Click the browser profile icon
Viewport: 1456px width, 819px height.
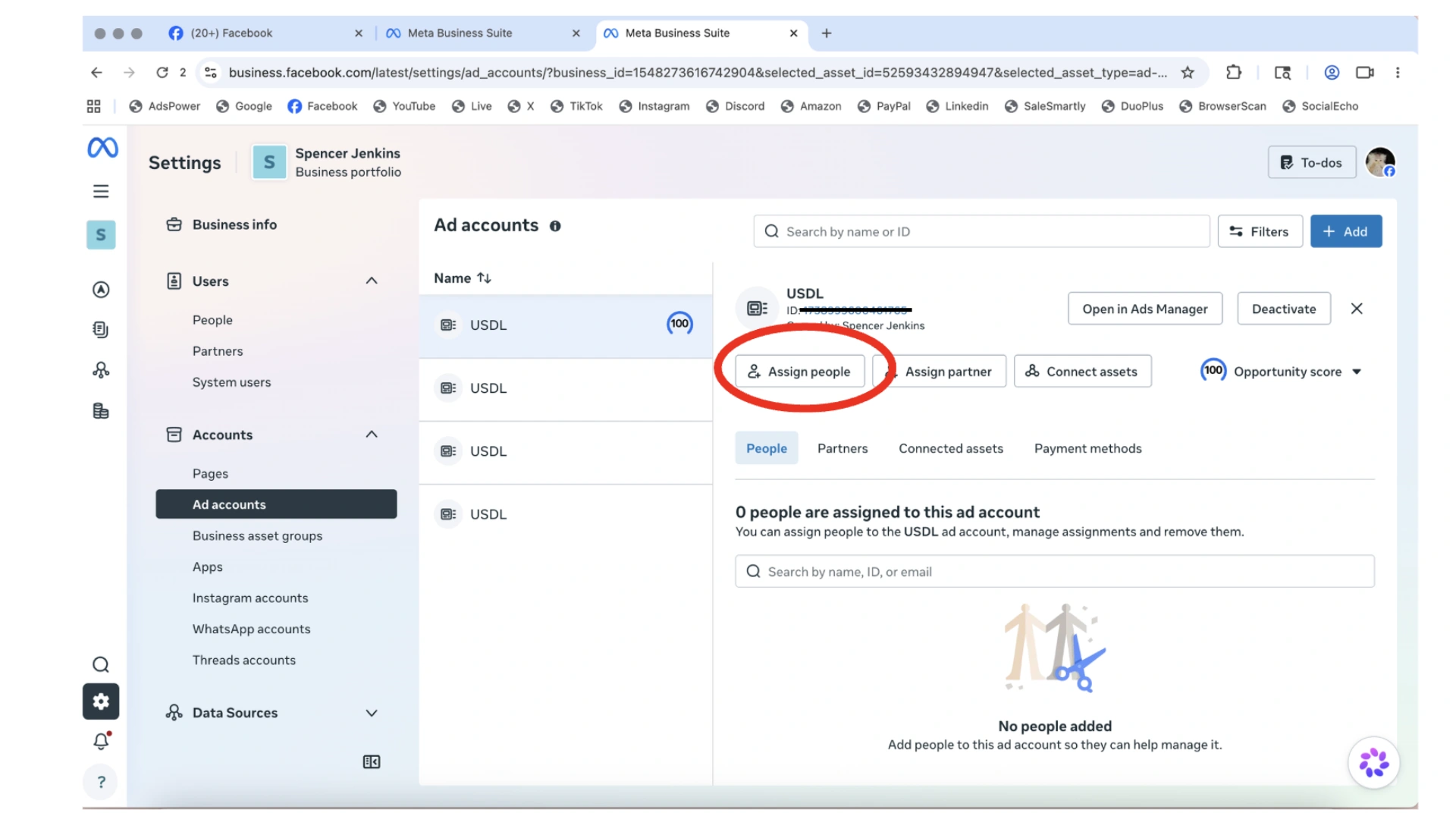1332,73
